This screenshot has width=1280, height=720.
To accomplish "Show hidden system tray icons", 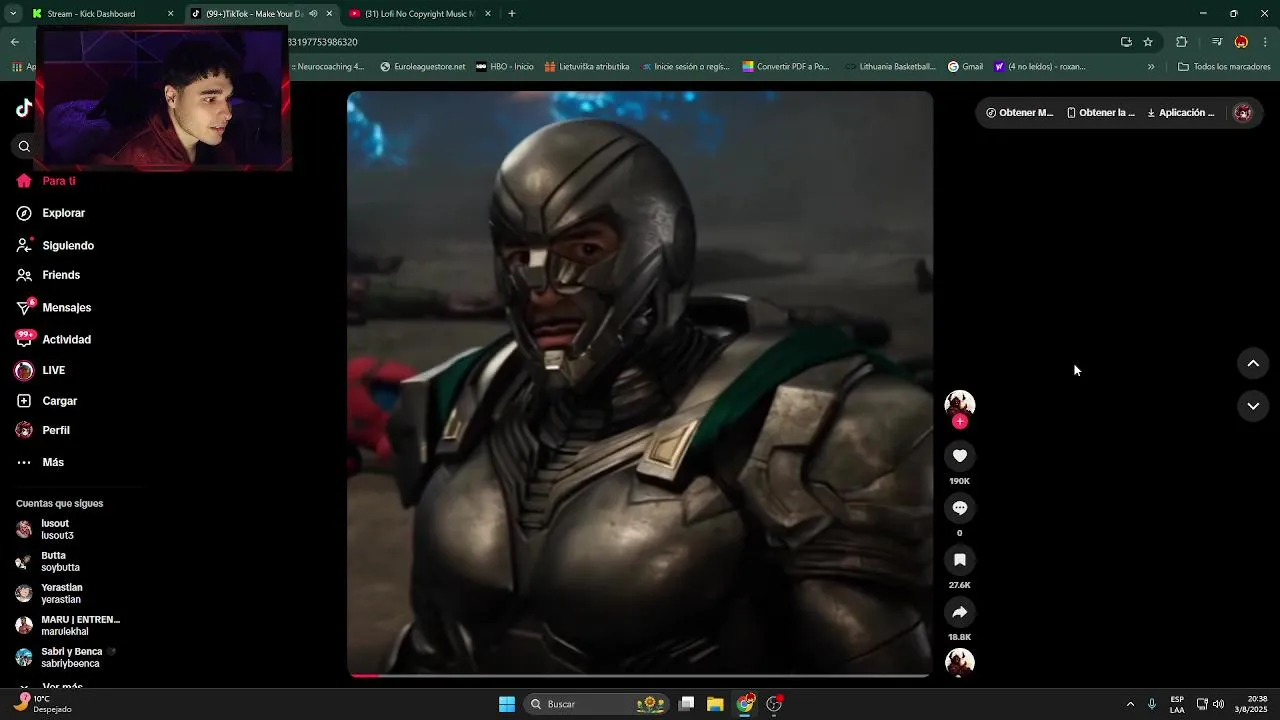I will [1130, 704].
